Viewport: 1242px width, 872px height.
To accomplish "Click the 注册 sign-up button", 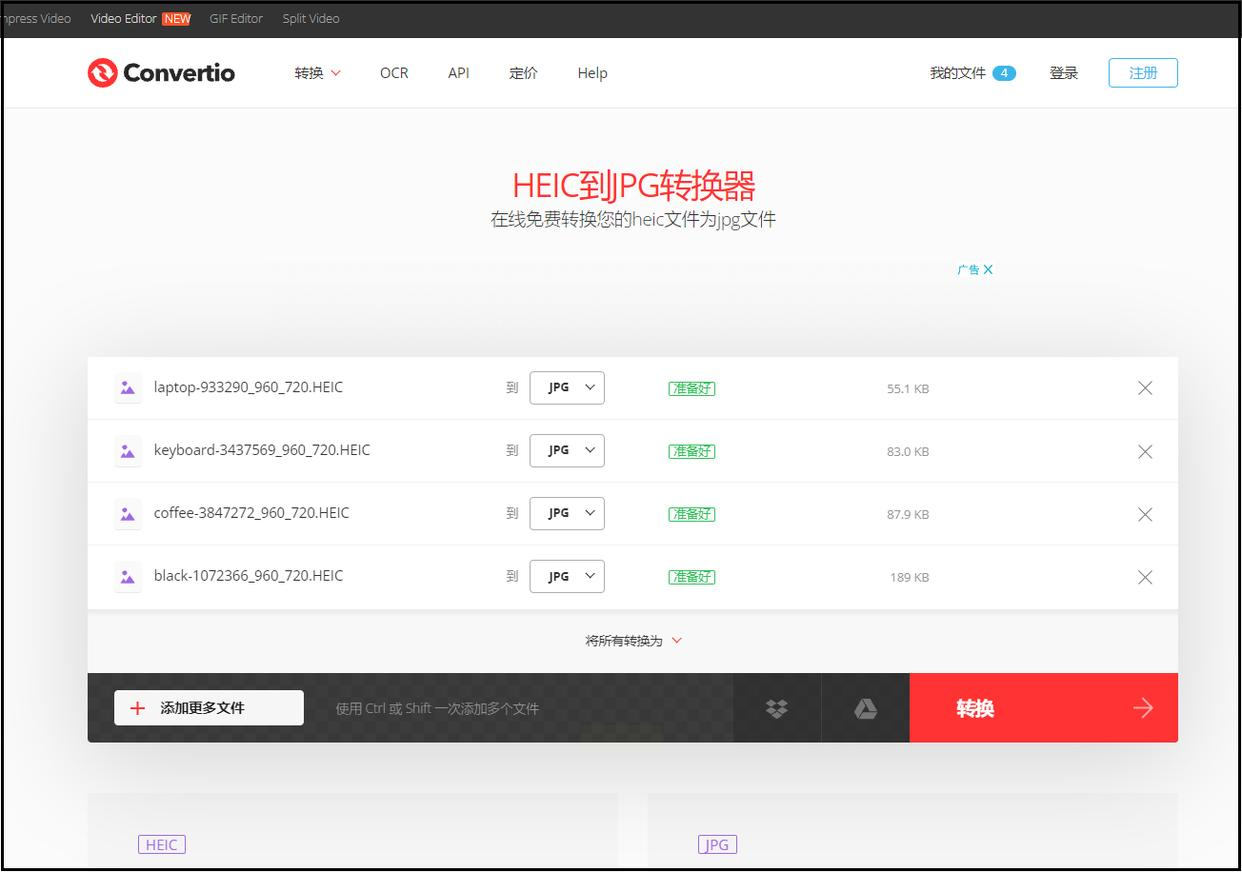I will 1143,73.
